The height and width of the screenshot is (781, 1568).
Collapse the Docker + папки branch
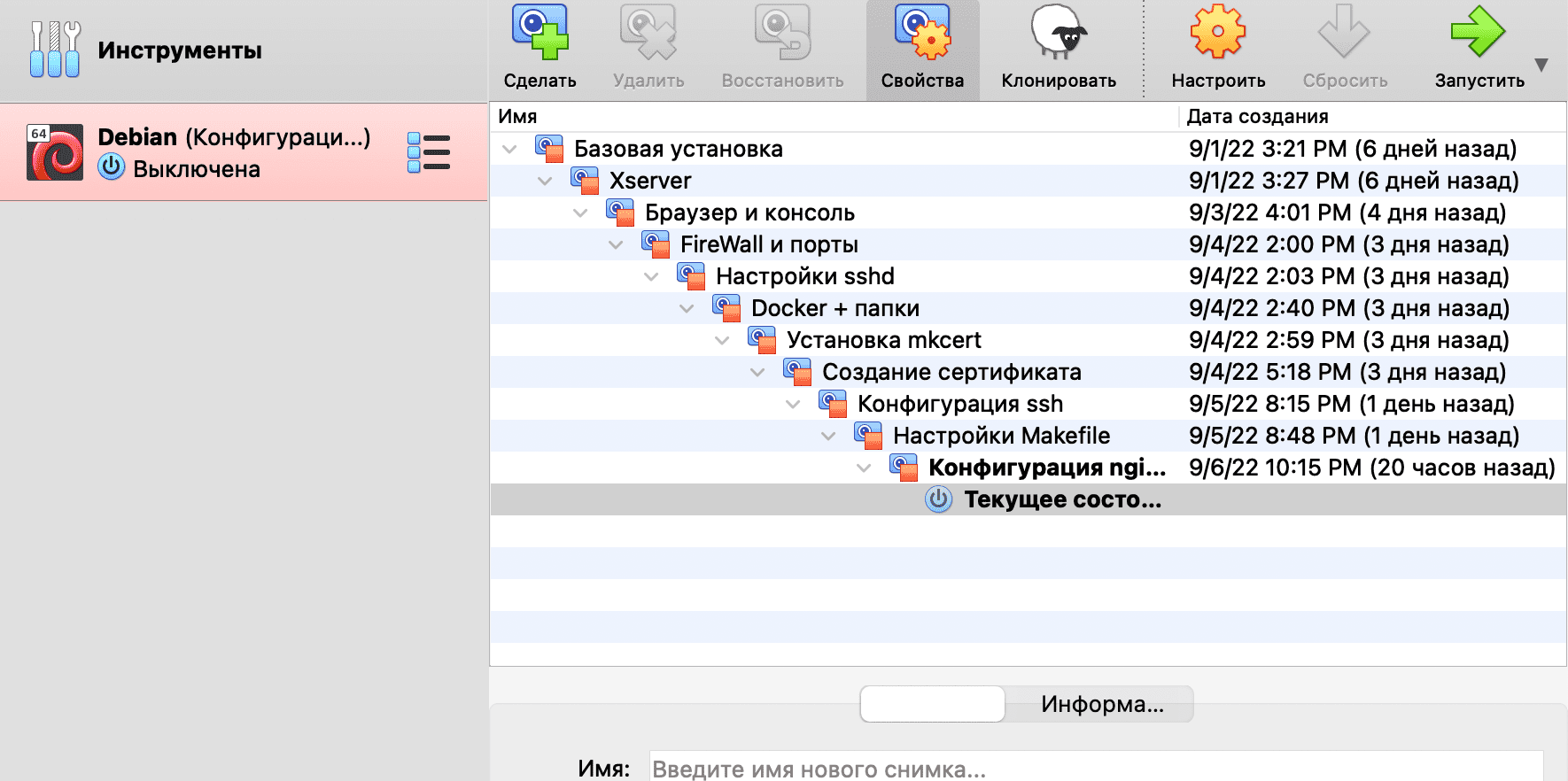(x=687, y=308)
